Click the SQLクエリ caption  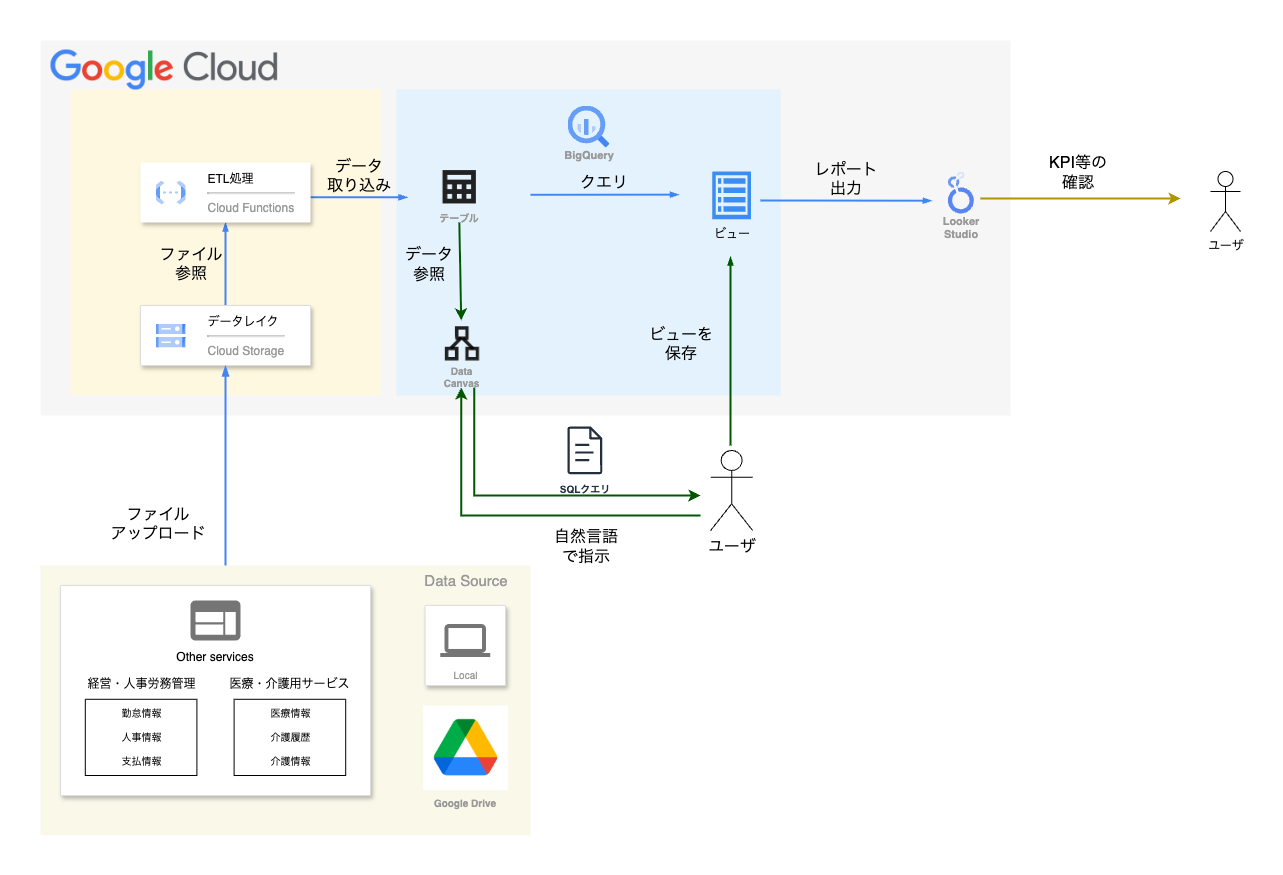[585, 489]
